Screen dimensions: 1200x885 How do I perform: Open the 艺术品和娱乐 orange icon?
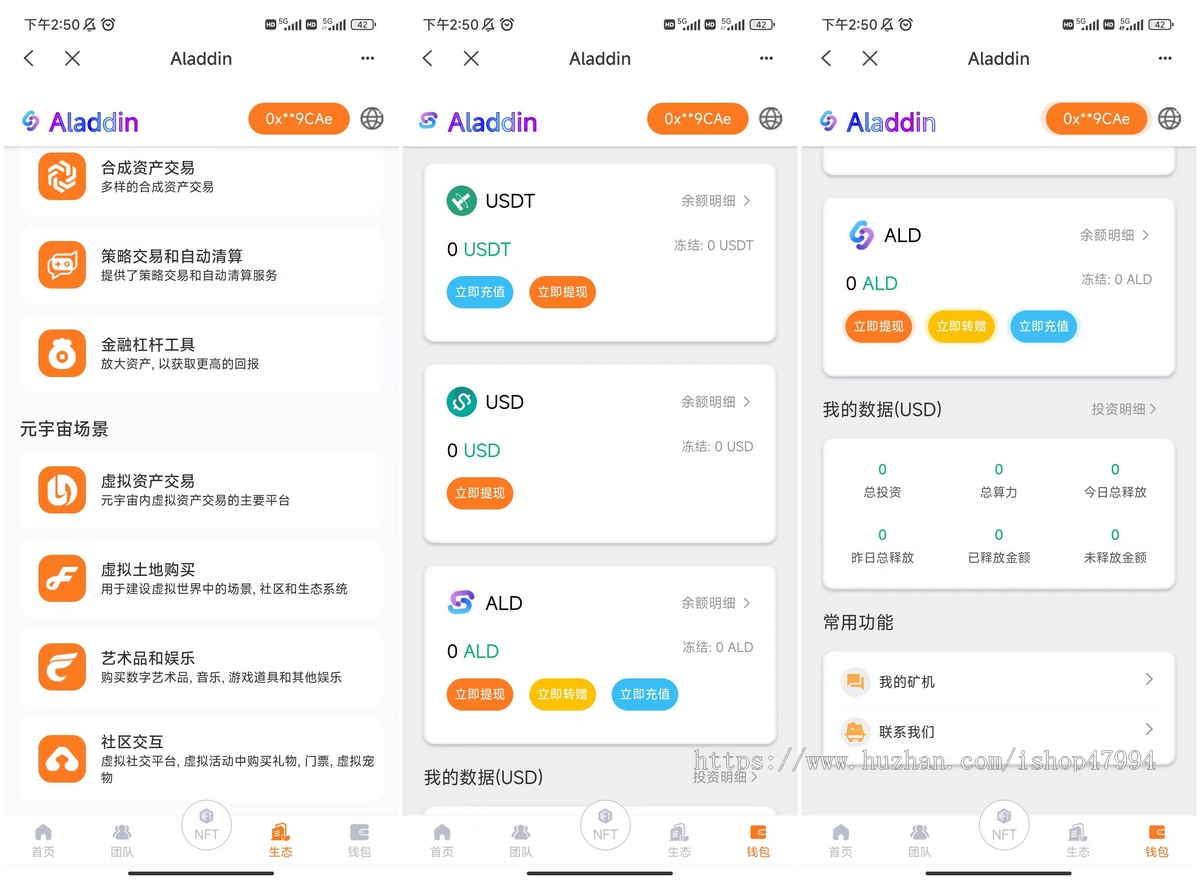(62, 667)
